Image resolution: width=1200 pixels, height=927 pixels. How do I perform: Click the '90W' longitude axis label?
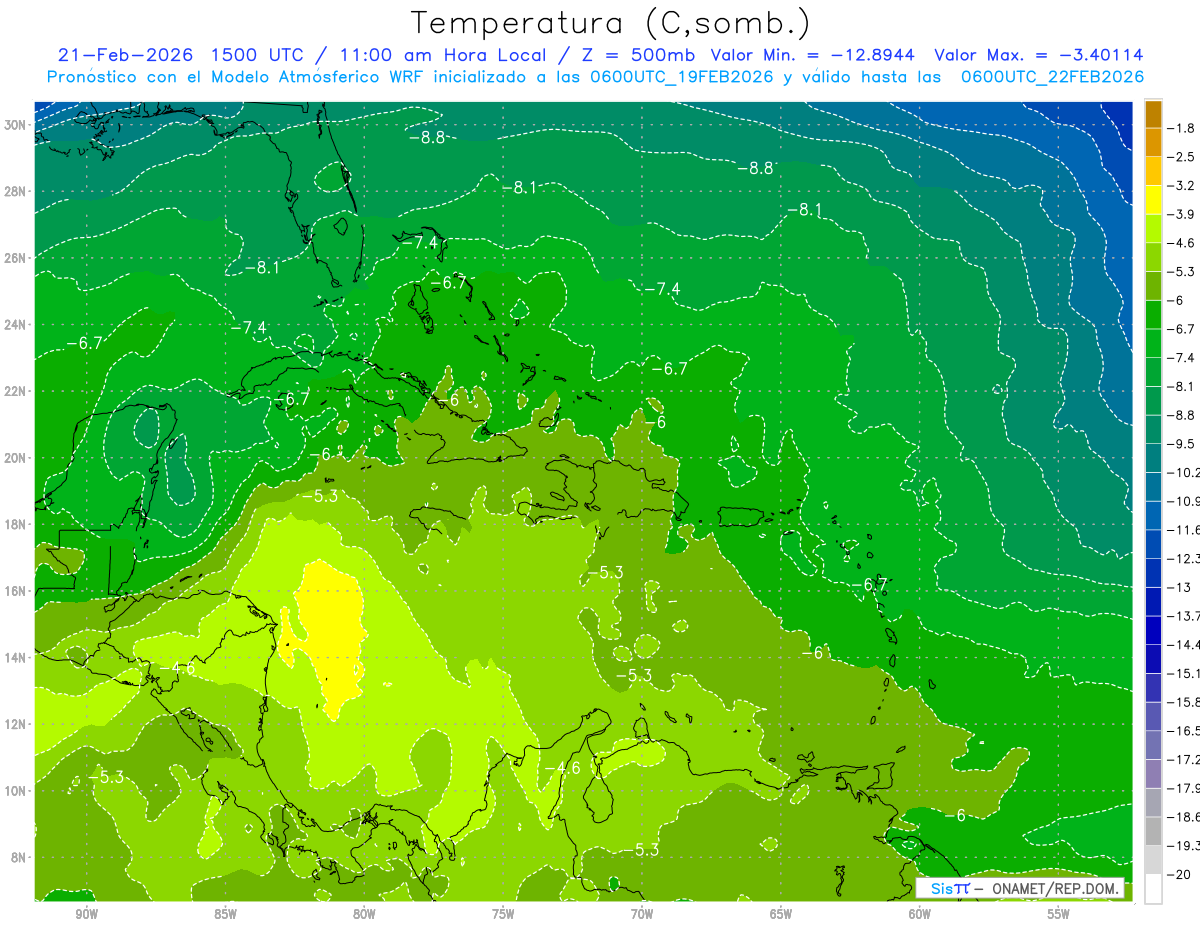tap(86, 914)
